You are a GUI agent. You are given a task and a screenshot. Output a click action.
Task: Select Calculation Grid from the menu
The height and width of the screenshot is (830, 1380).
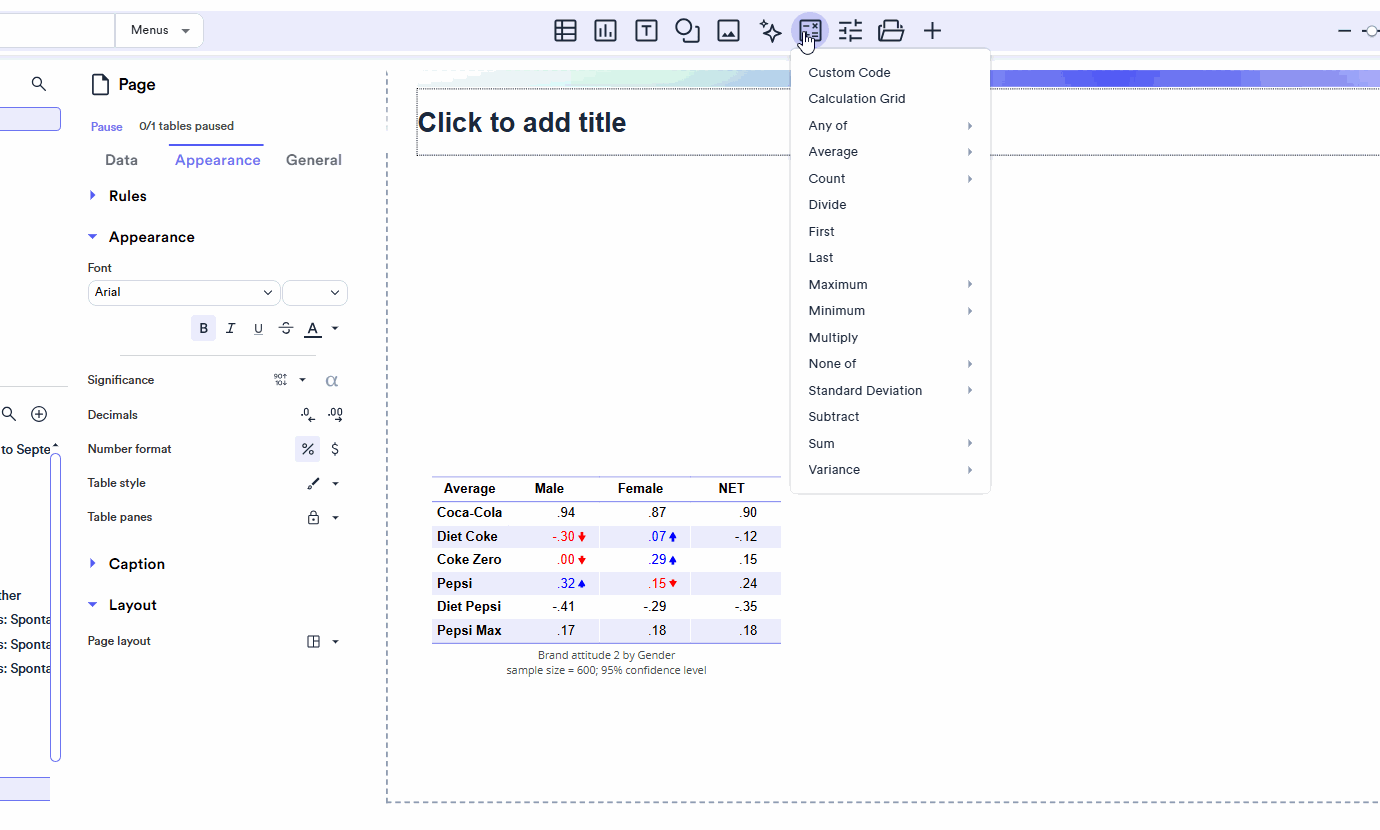tap(855, 98)
